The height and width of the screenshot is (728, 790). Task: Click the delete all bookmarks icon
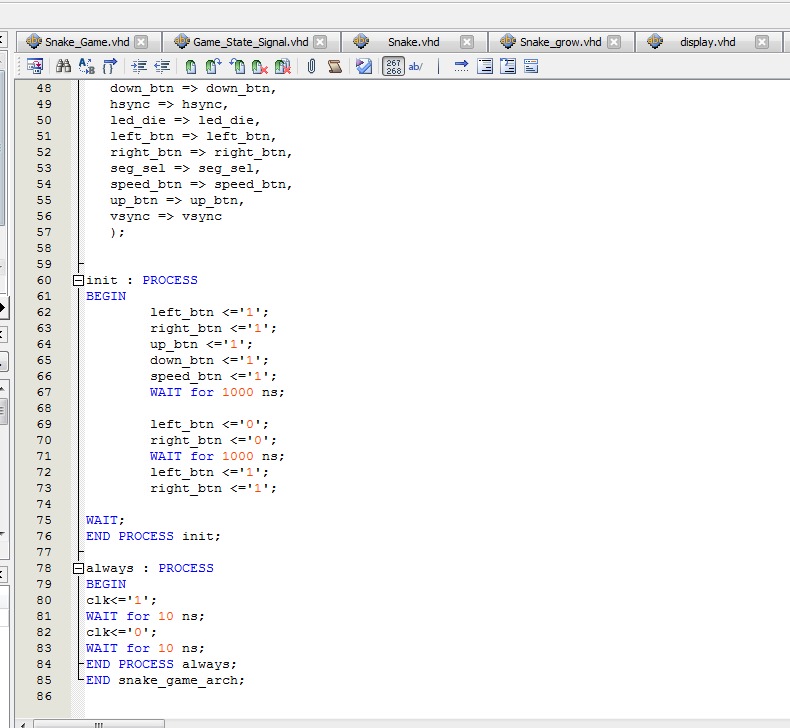pos(283,66)
